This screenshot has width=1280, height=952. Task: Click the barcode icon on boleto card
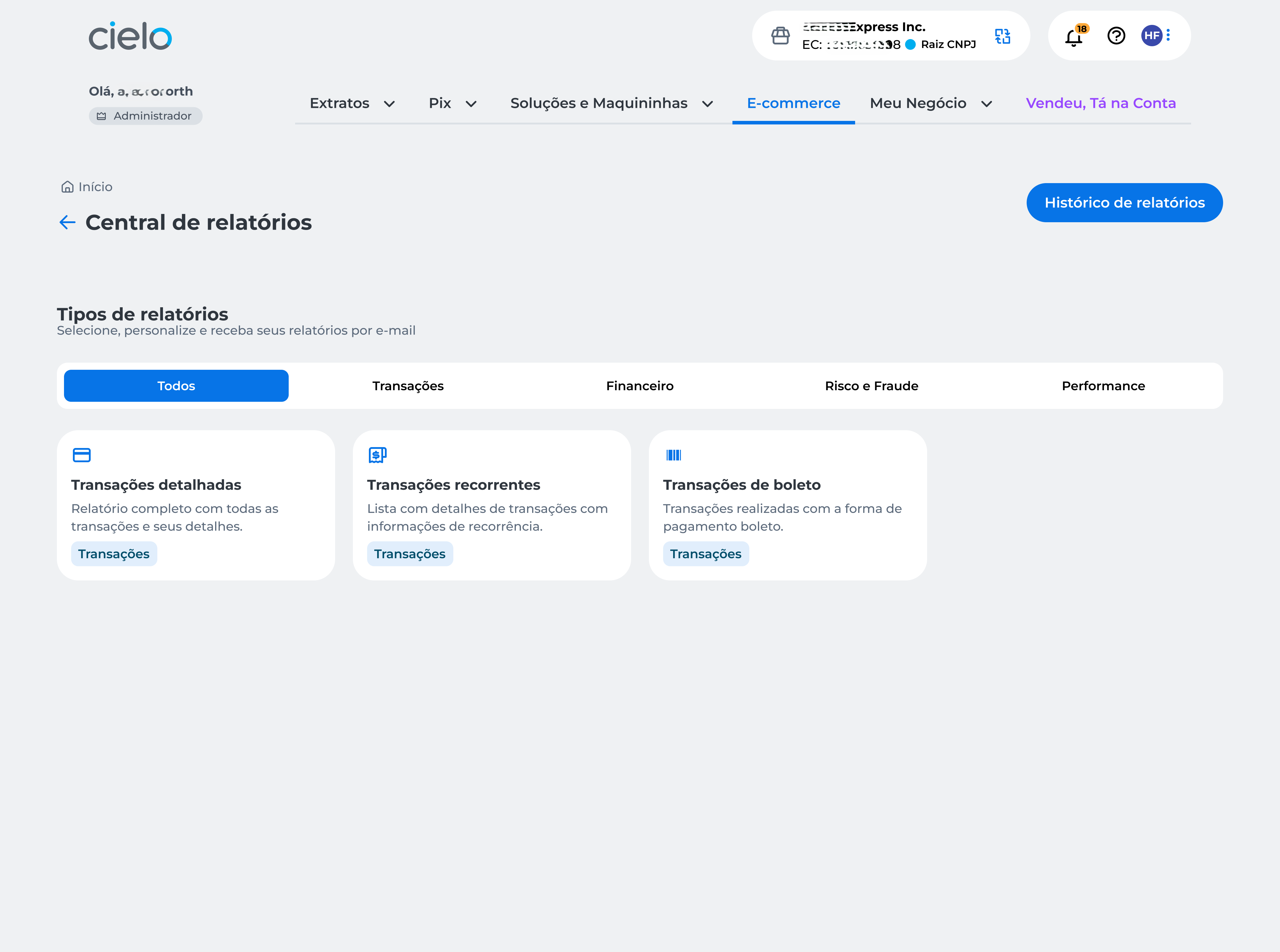pyautogui.click(x=673, y=455)
